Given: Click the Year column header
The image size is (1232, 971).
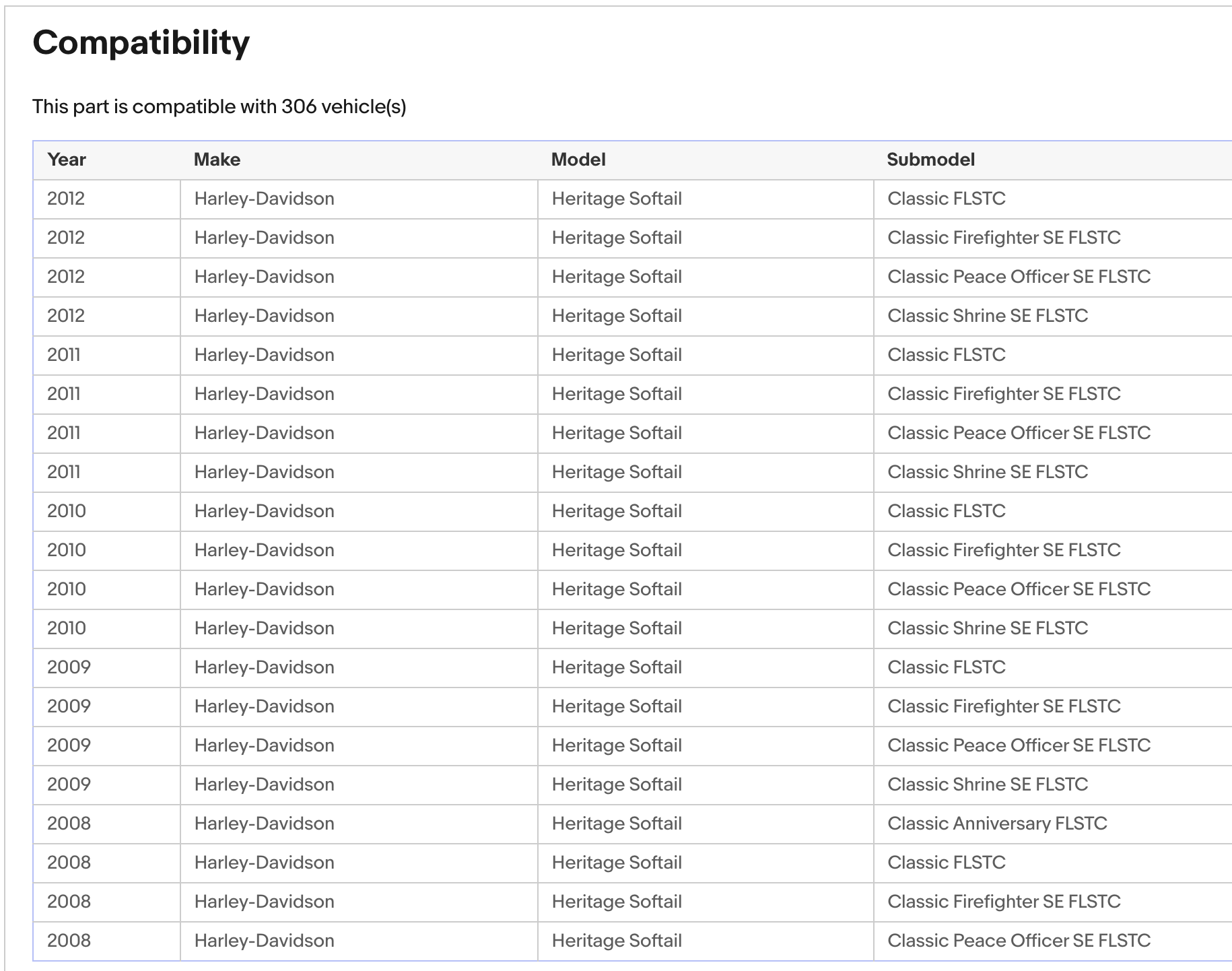Looking at the screenshot, I should [x=67, y=160].
